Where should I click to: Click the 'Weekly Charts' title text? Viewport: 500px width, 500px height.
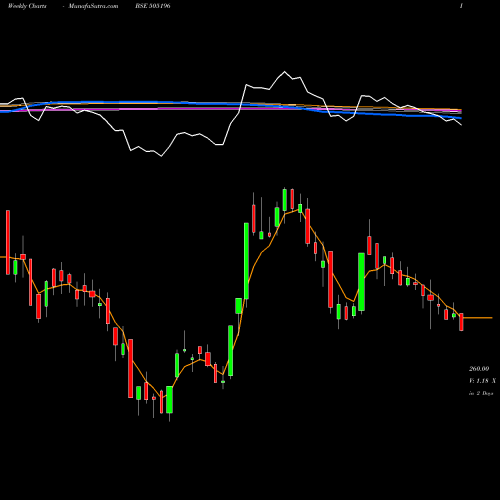tap(27, 6)
